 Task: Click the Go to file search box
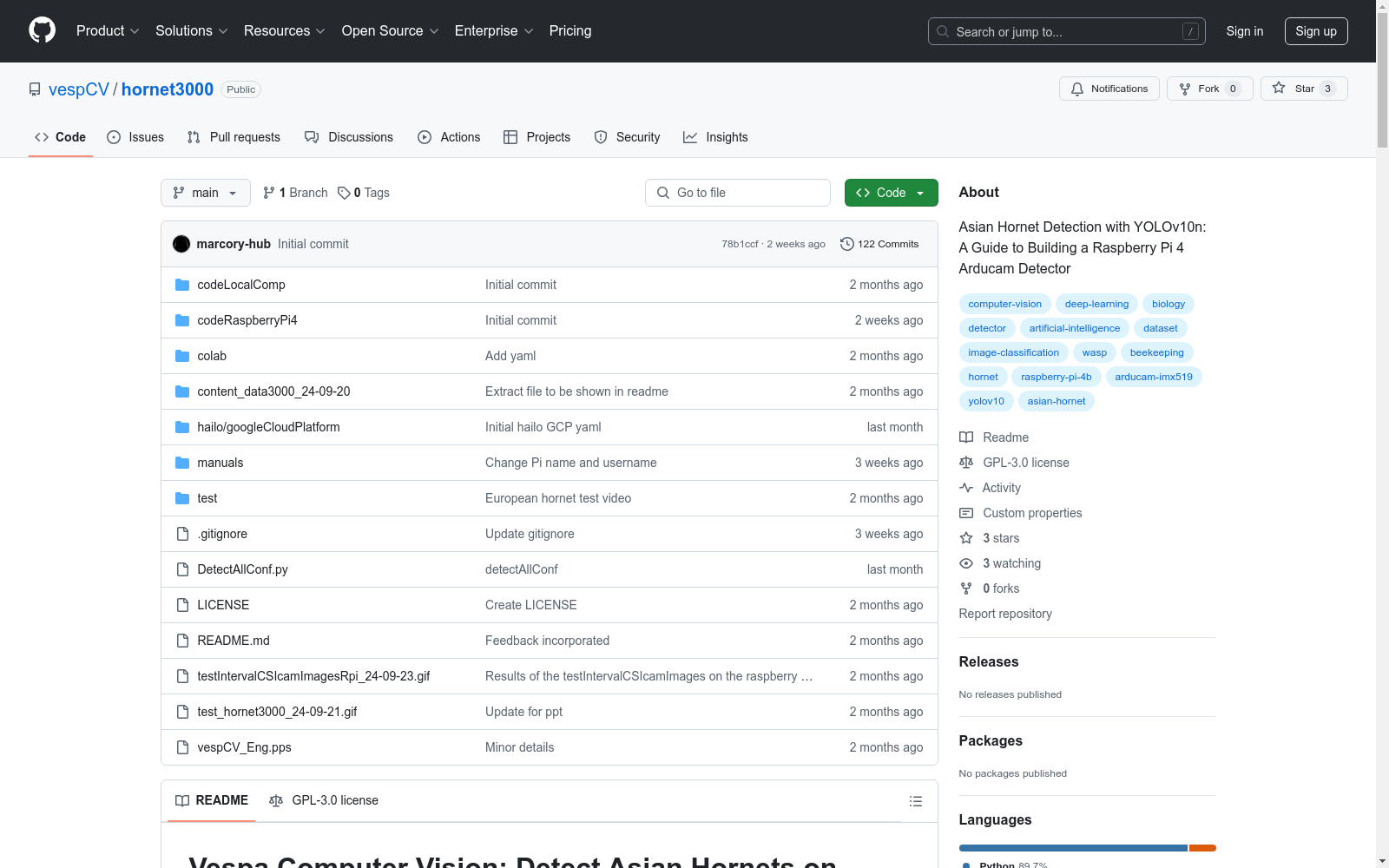(738, 193)
